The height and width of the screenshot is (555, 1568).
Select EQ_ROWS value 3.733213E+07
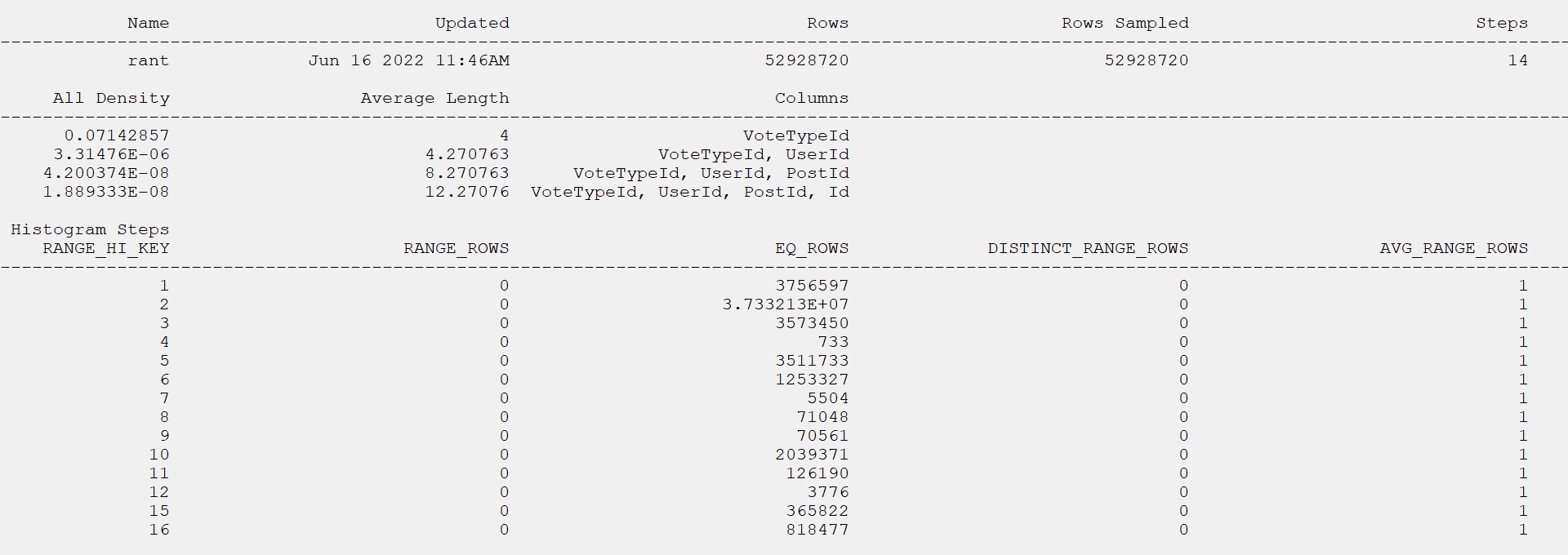pos(786,304)
